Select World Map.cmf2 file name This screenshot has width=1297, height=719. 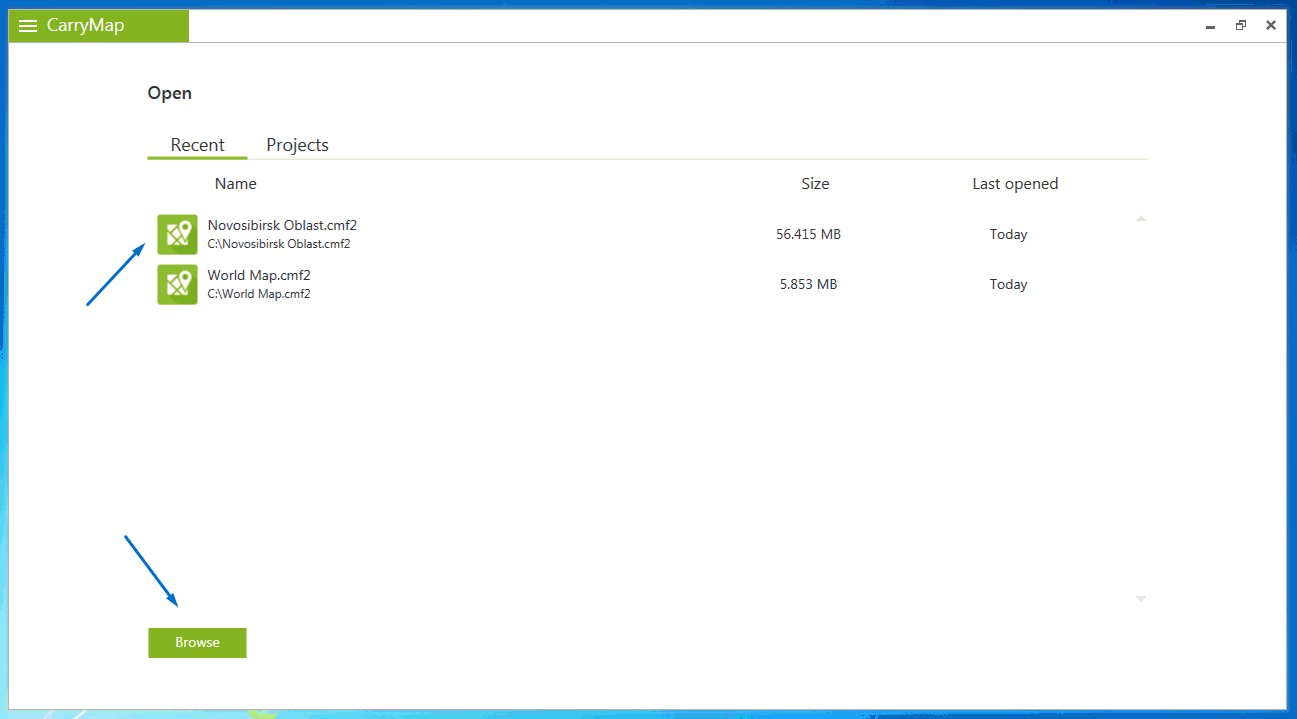click(x=259, y=275)
